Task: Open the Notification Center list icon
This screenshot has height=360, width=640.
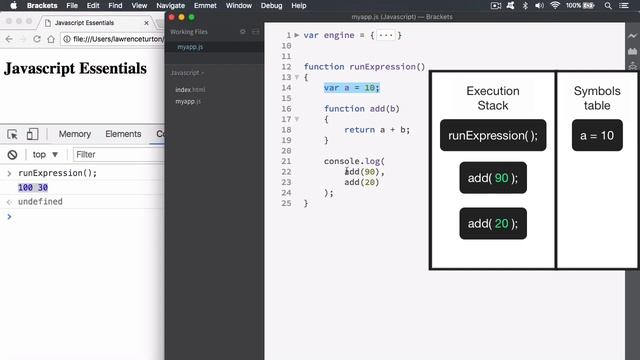Action: pyautogui.click(x=624, y=6)
